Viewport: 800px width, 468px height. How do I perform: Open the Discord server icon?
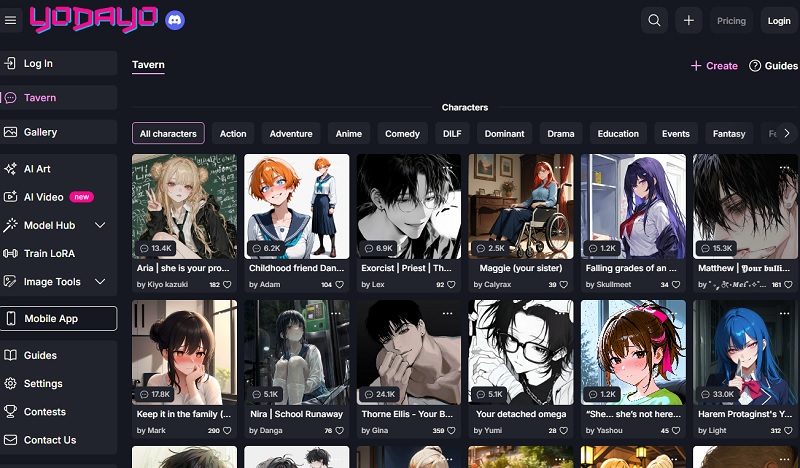point(174,20)
